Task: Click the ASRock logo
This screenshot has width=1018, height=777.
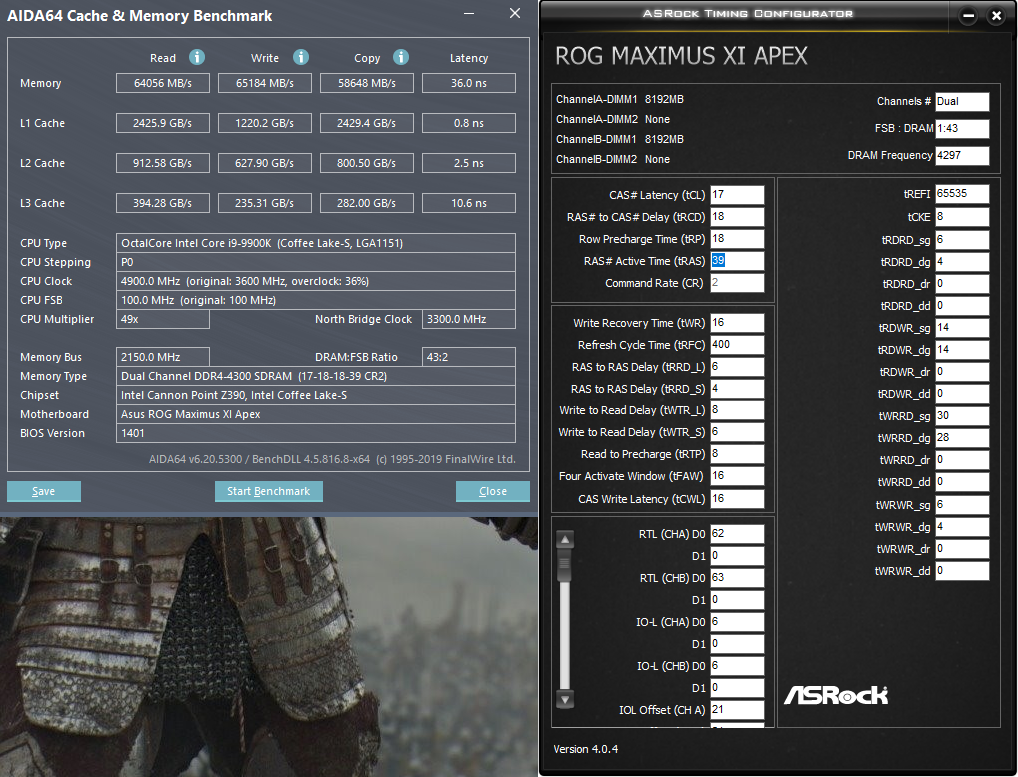Action: pos(836,695)
